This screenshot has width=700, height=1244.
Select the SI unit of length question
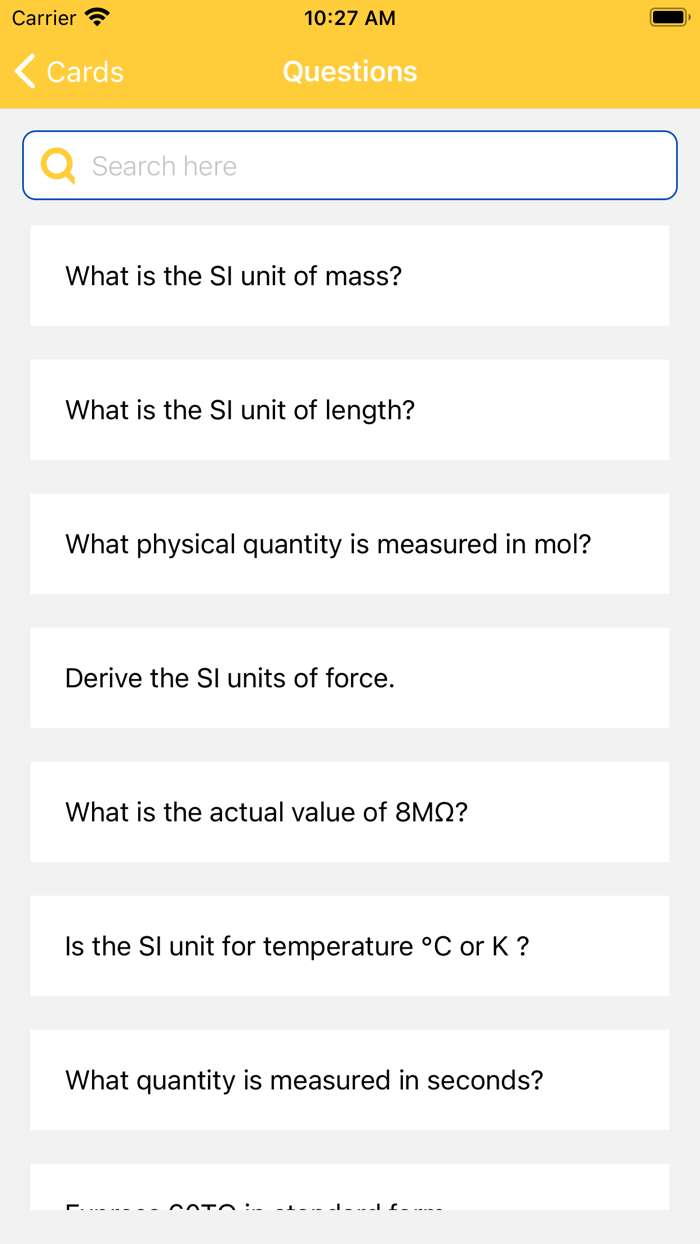coord(349,409)
